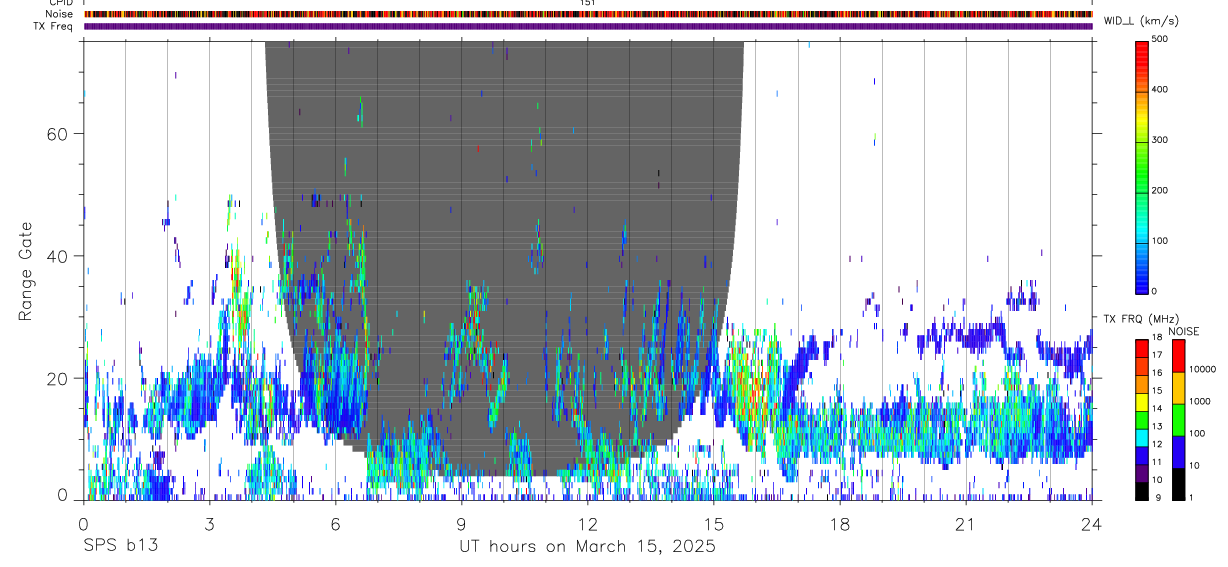Click the 24 tick on UT hours axis

click(x=1092, y=524)
